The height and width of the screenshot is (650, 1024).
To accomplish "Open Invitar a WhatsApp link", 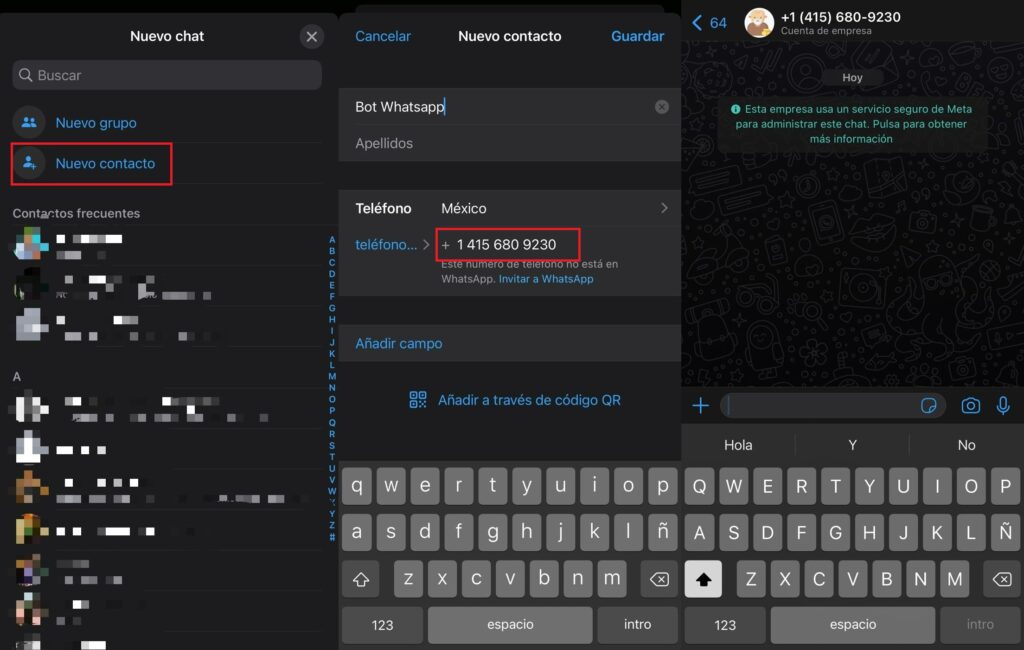I will click(546, 279).
